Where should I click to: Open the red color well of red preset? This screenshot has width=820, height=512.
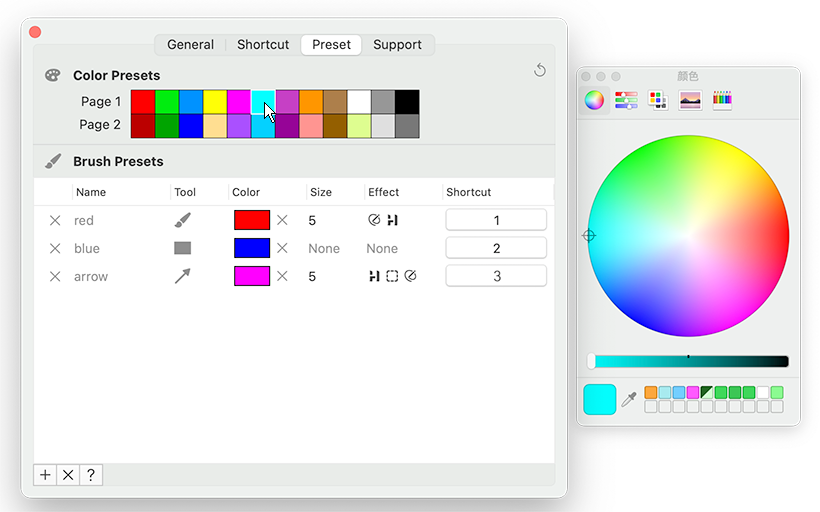tap(252, 220)
